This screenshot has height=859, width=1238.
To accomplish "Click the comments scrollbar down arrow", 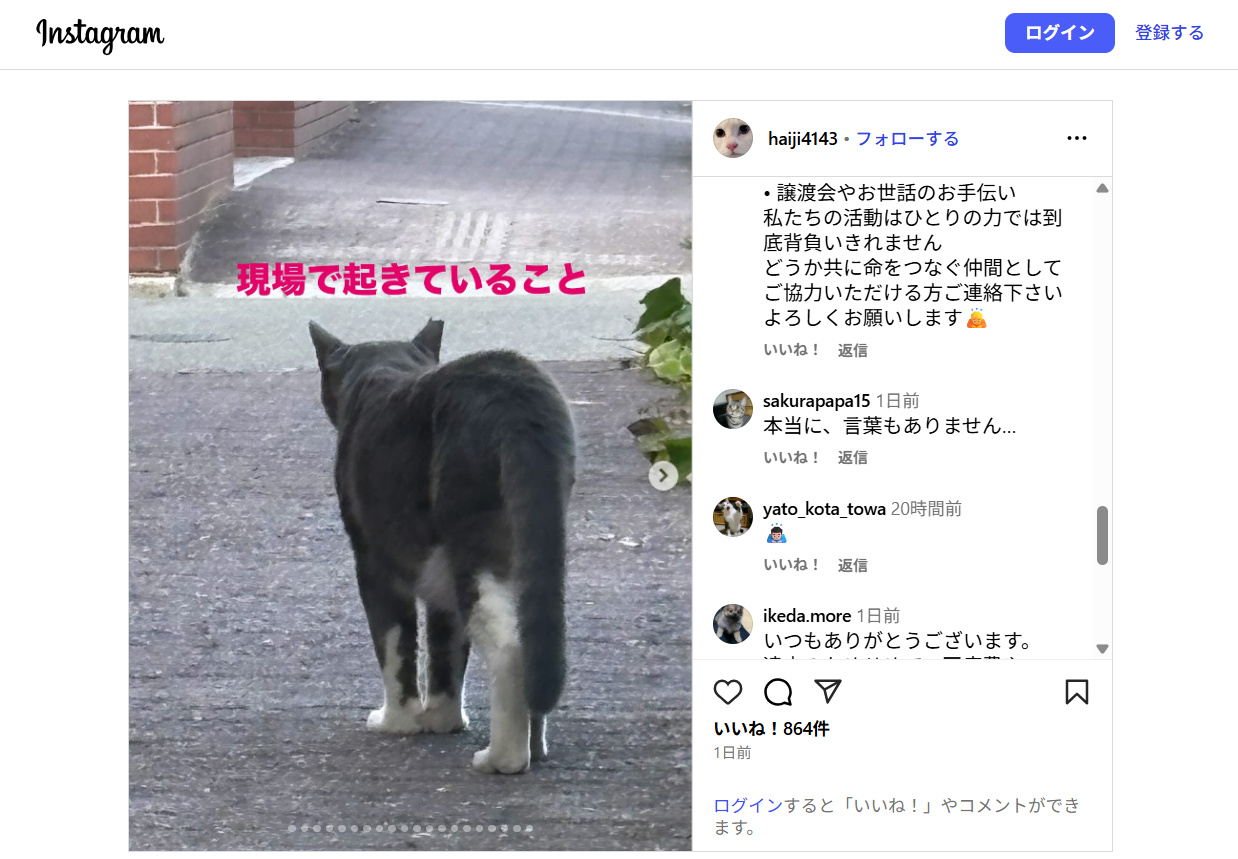I will [1102, 649].
